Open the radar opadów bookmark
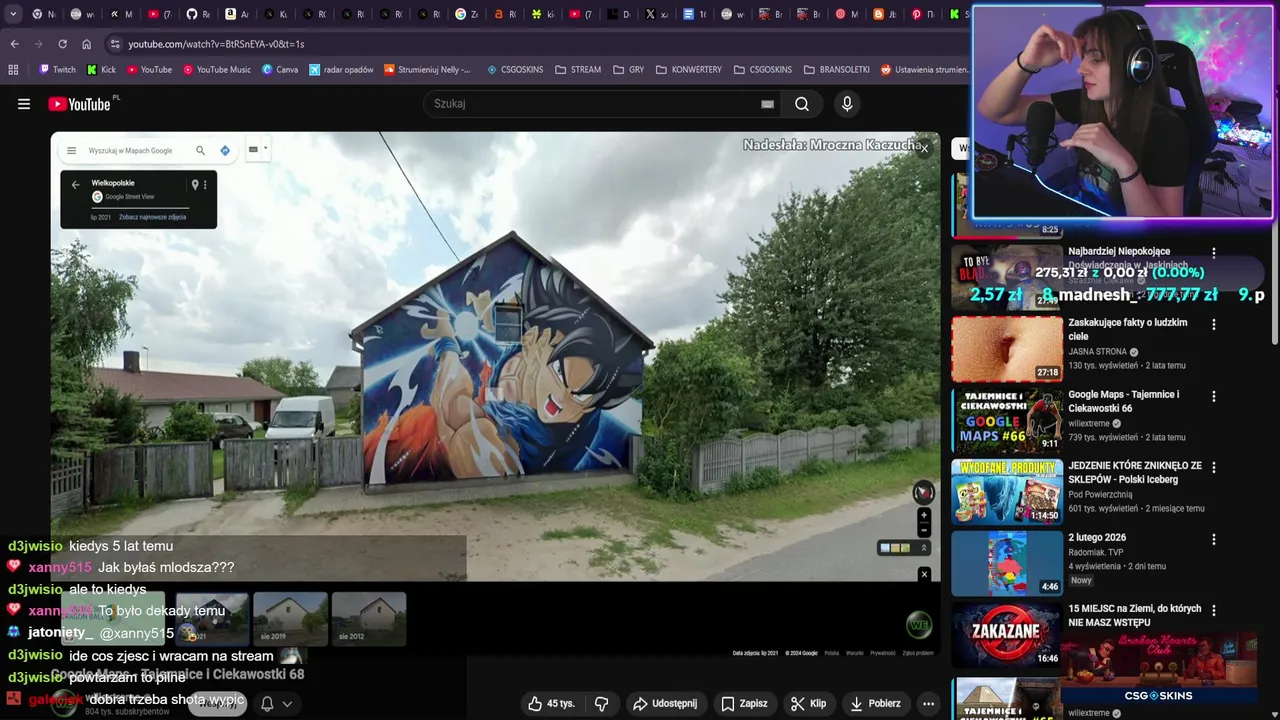The width and height of the screenshot is (1280, 720). click(341, 70)
